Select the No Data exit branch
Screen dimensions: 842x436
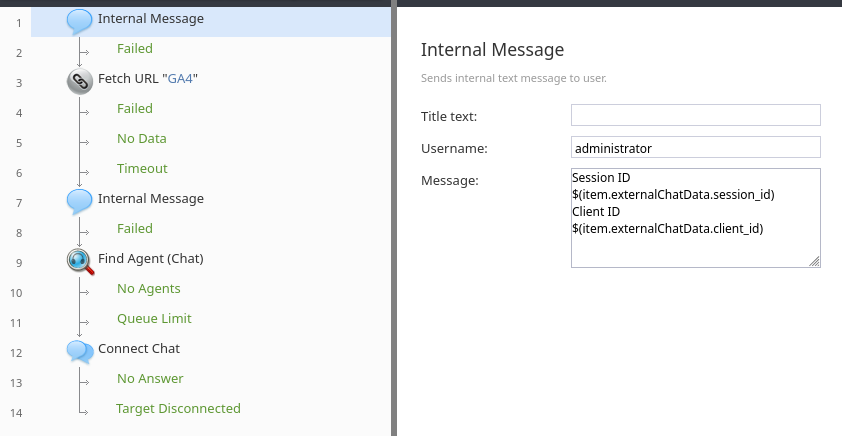pos(142,139)
